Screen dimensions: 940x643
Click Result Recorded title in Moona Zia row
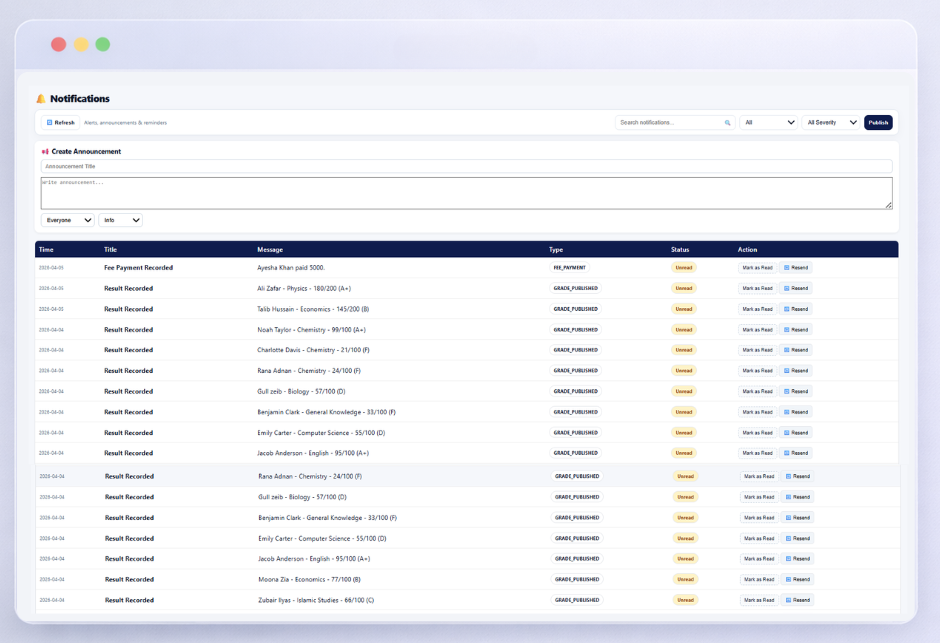[129, 579]
